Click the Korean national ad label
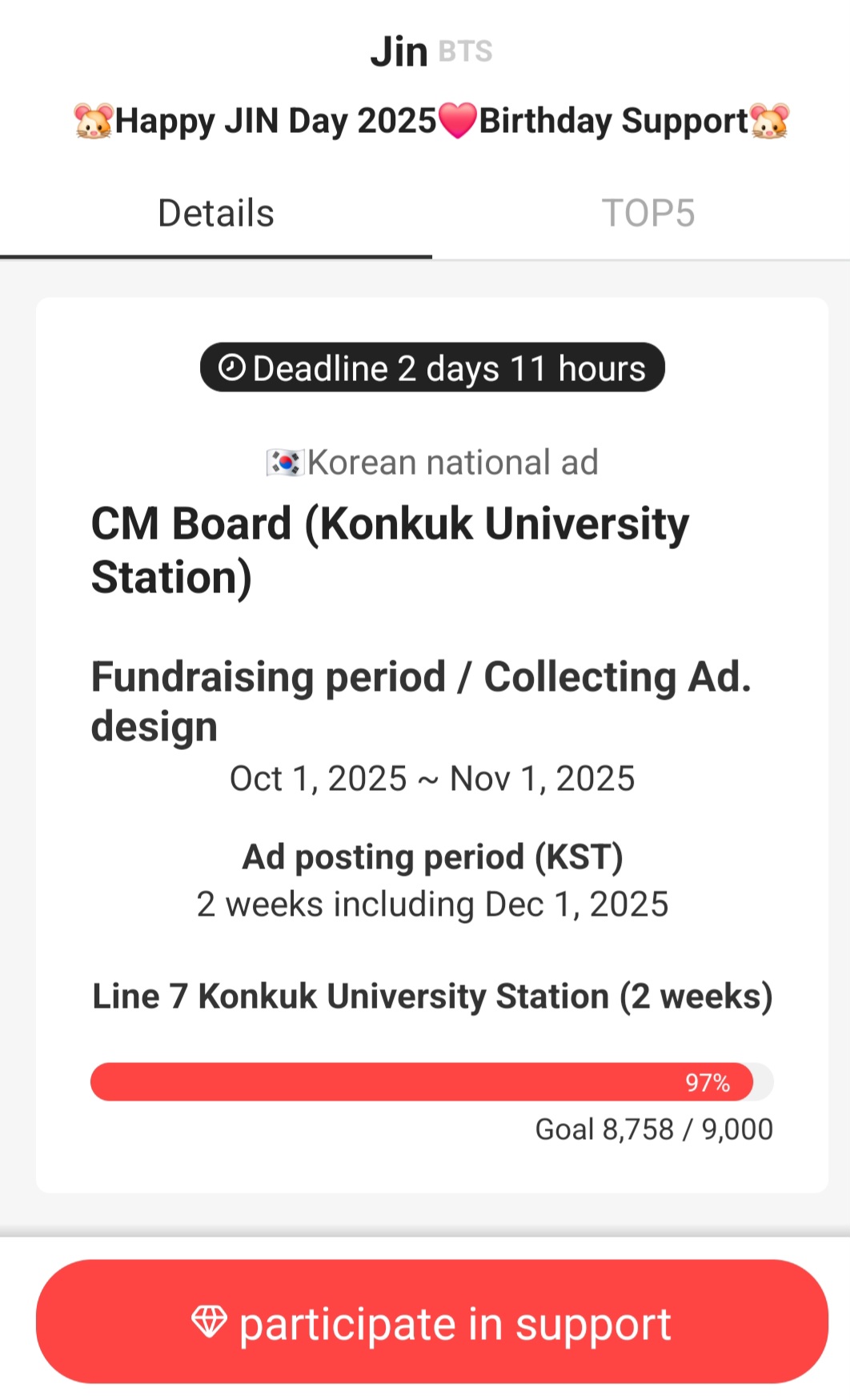 (x=453, y=463)
